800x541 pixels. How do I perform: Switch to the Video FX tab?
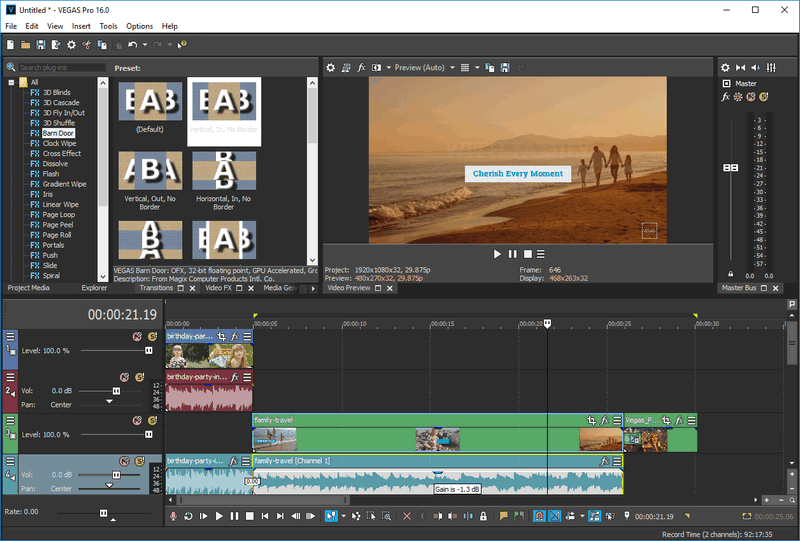218,288
